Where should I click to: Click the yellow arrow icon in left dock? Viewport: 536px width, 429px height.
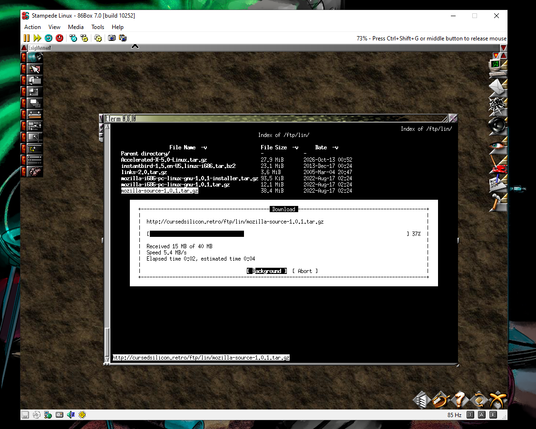[35, 148]
